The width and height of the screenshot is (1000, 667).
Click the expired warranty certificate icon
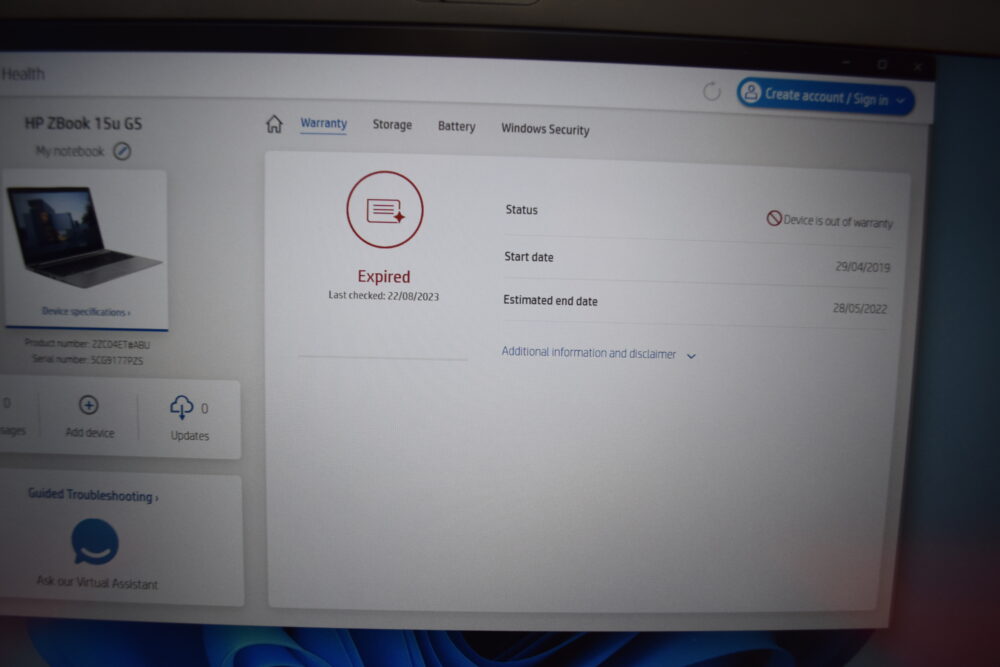(x=385, y=210)
